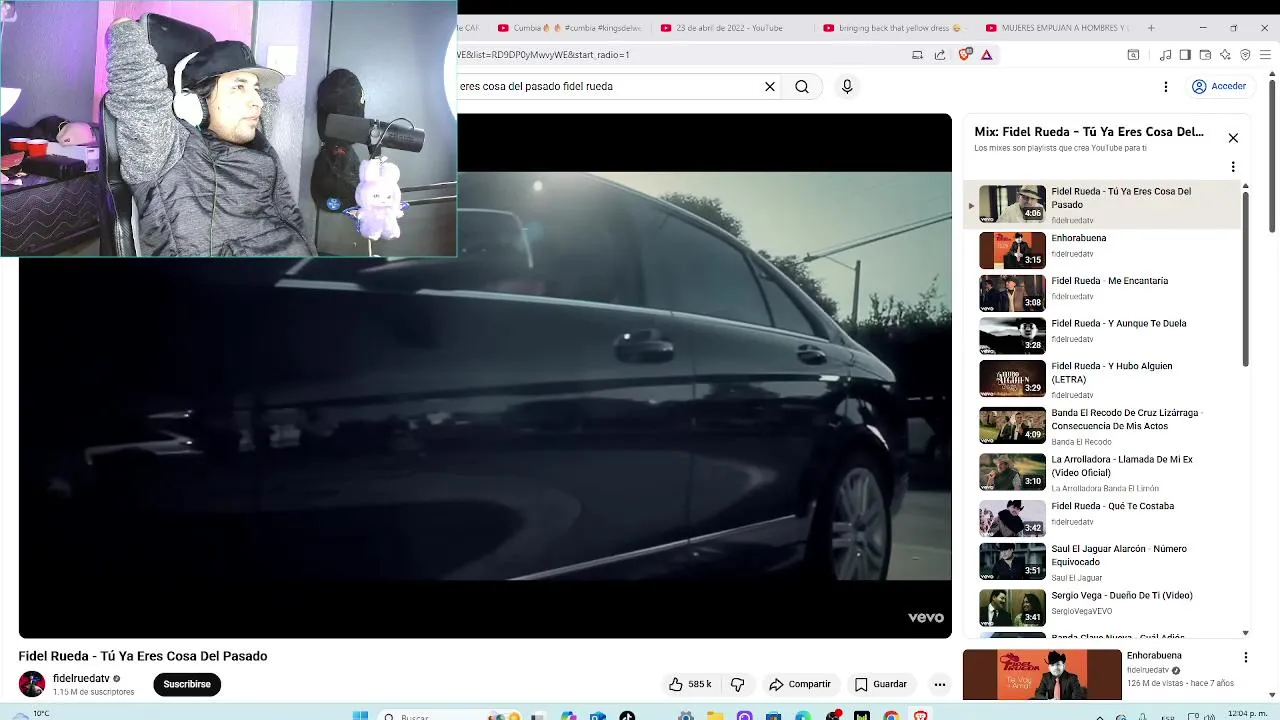Play Sergio Vega - Dueño De Ti
The width and height of the screenshot is (1280, 720).
[x=1100, y=607]
